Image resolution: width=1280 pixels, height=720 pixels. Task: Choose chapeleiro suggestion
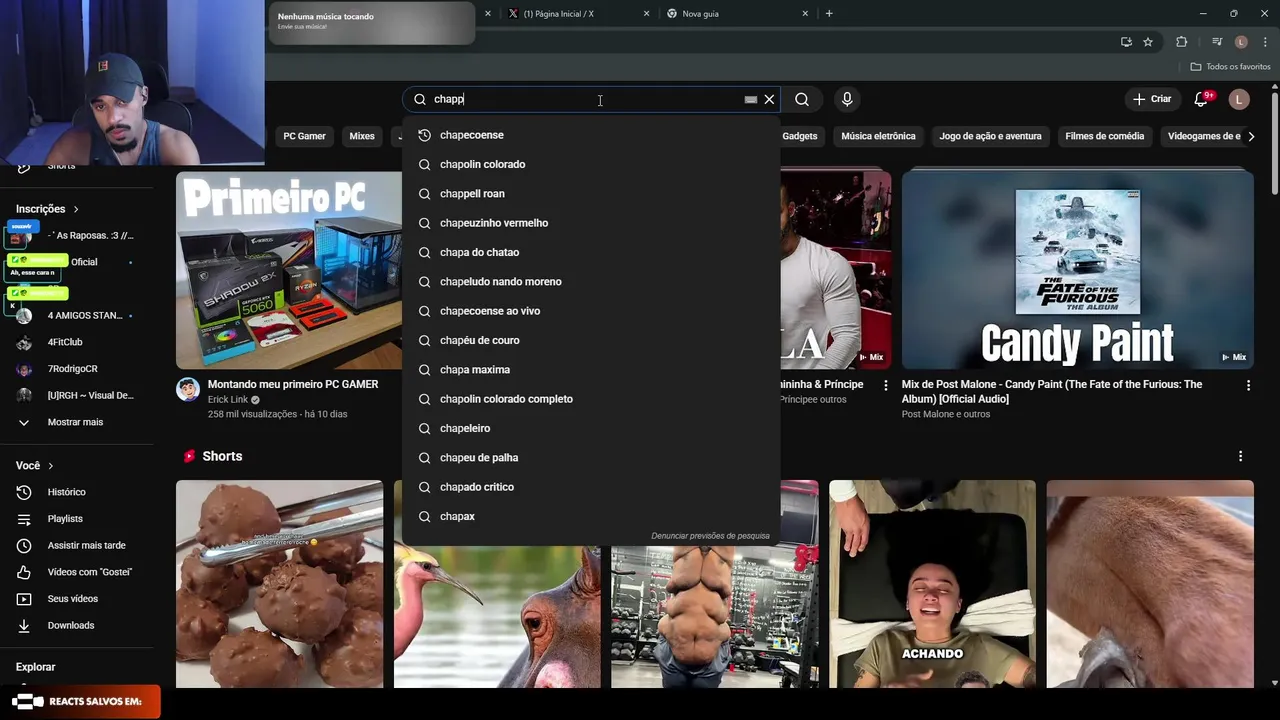[591, 428]
